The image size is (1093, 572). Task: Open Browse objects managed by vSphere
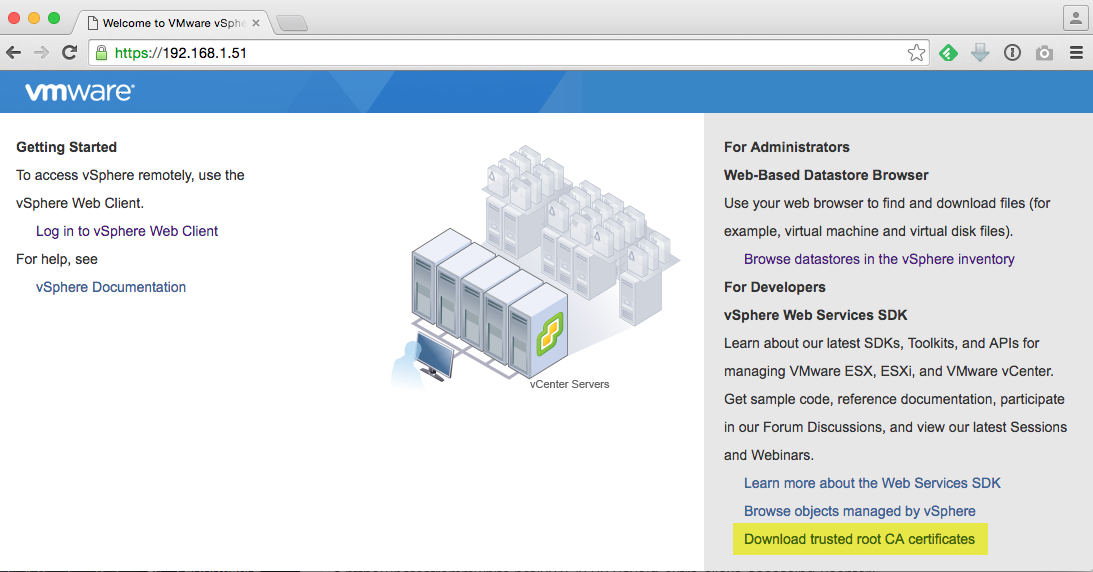coord(859,511)
